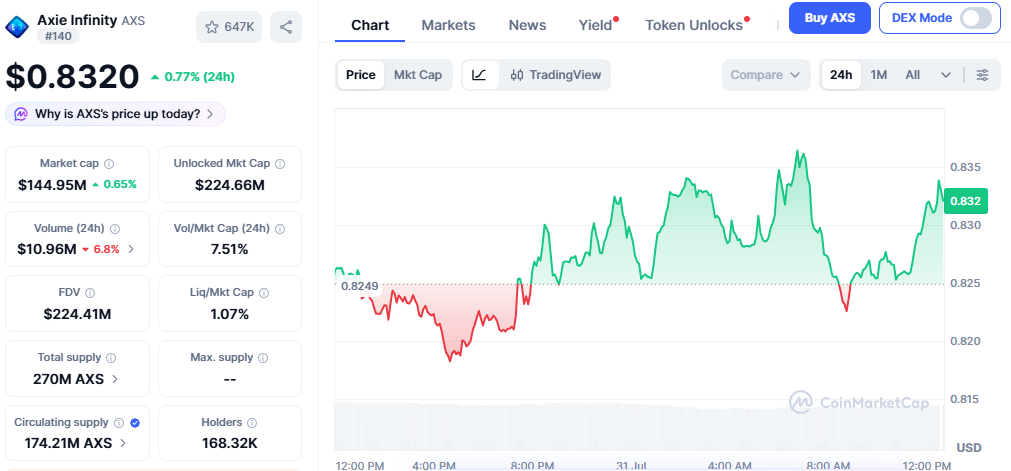Select Price chart view
Viewport: 1011px width, 471px height.
pyautogui.click(x=360, y=75)
